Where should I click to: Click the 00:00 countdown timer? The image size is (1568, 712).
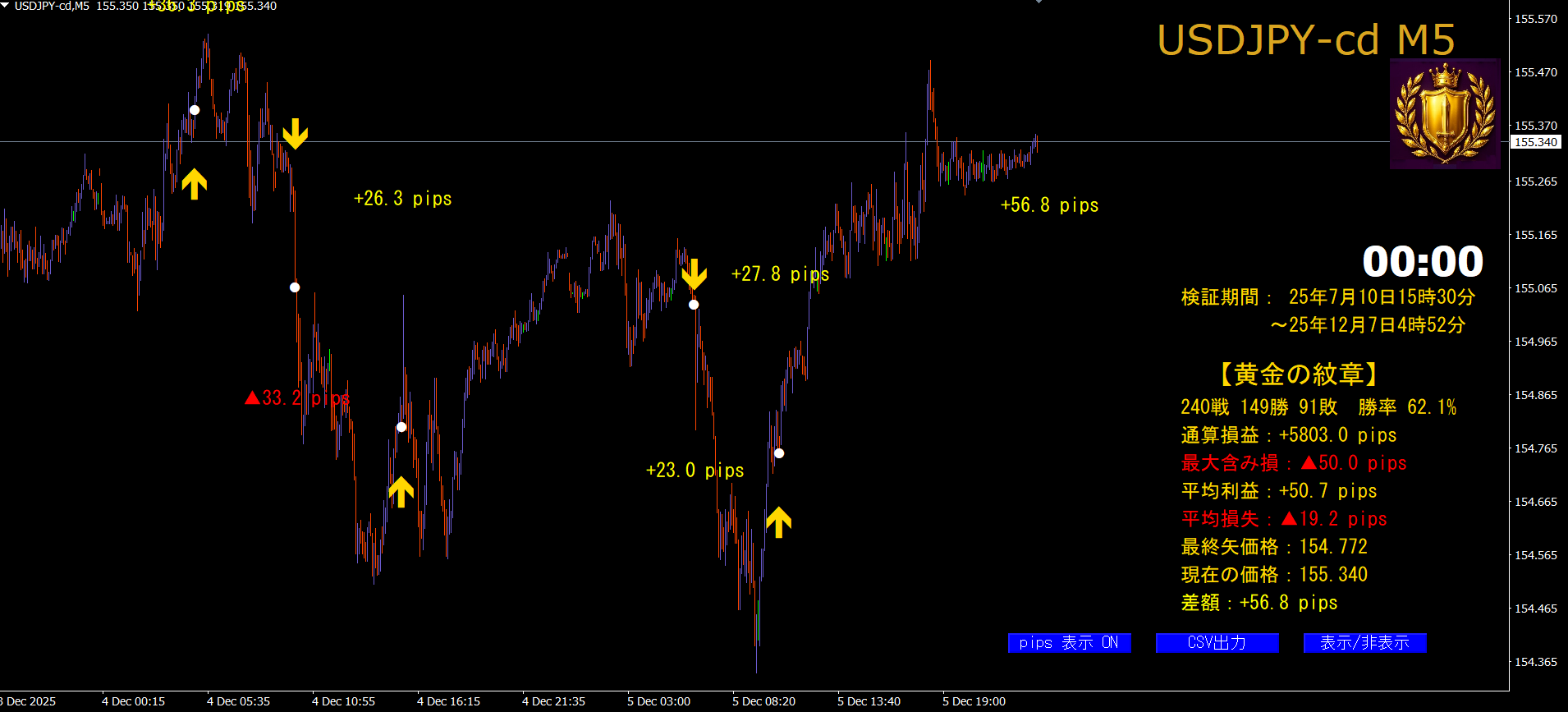click(x=1423, y=262)
